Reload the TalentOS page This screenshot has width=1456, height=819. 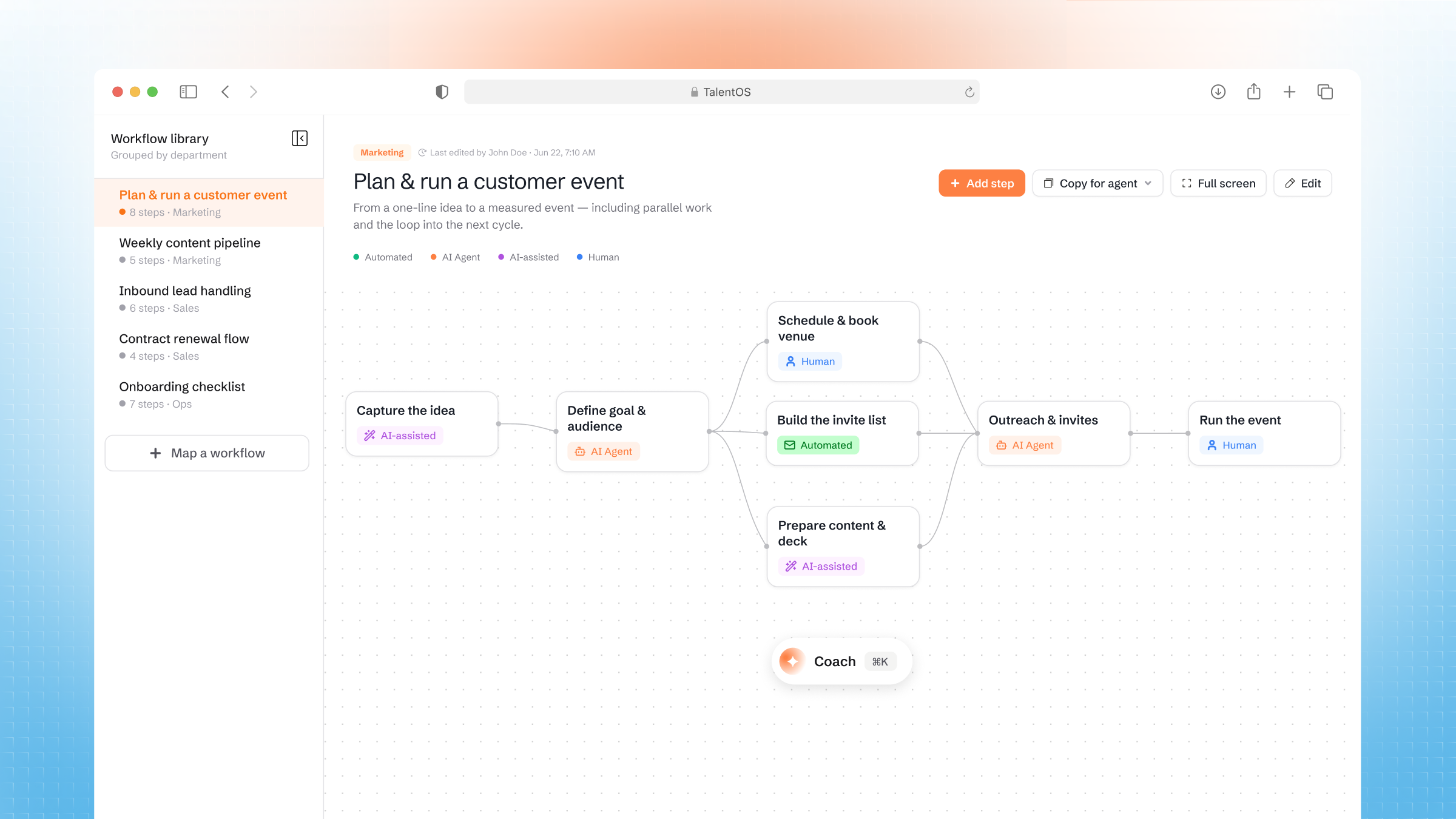pos(969,92)
